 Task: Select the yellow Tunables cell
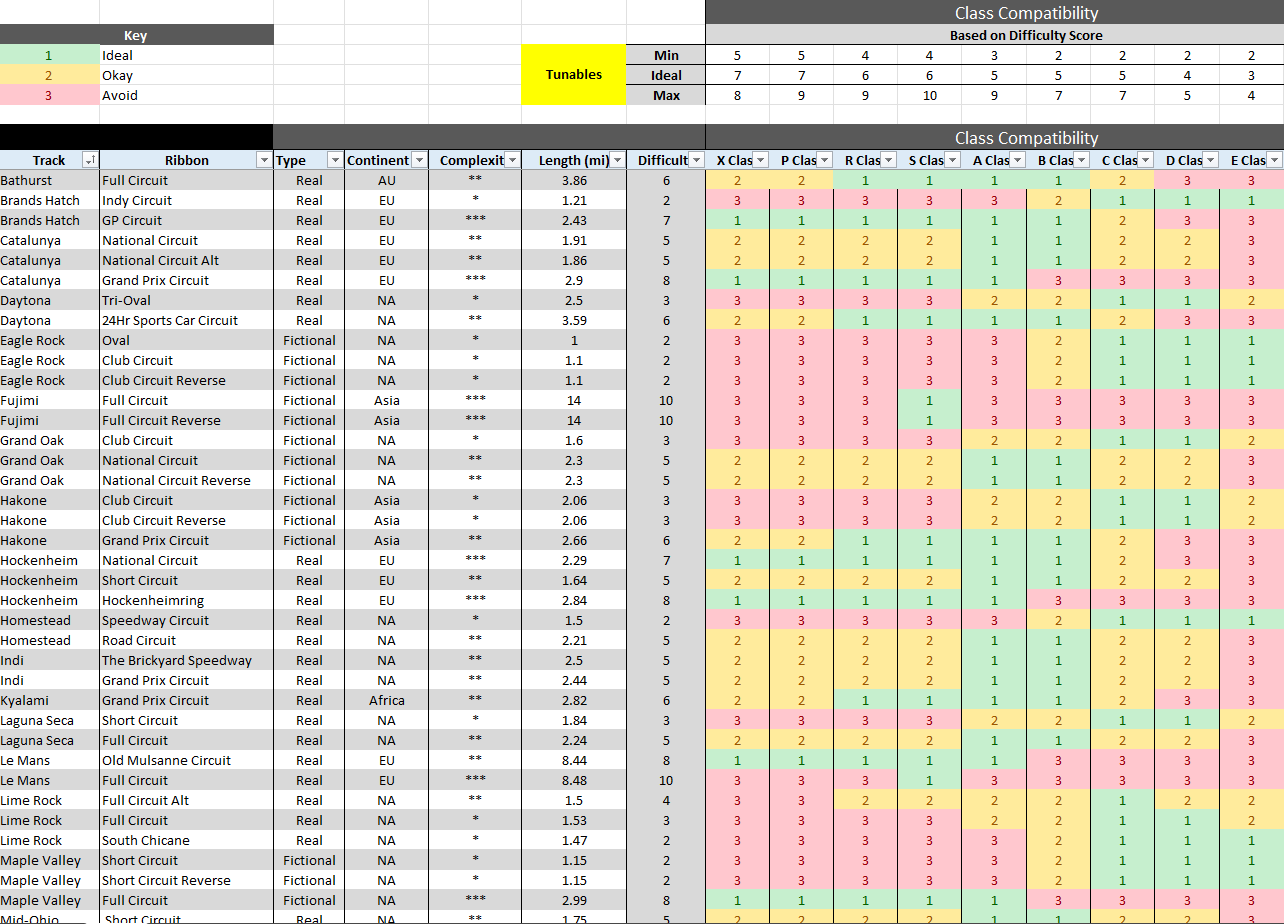pyautogui.click(x=573, y=75)
